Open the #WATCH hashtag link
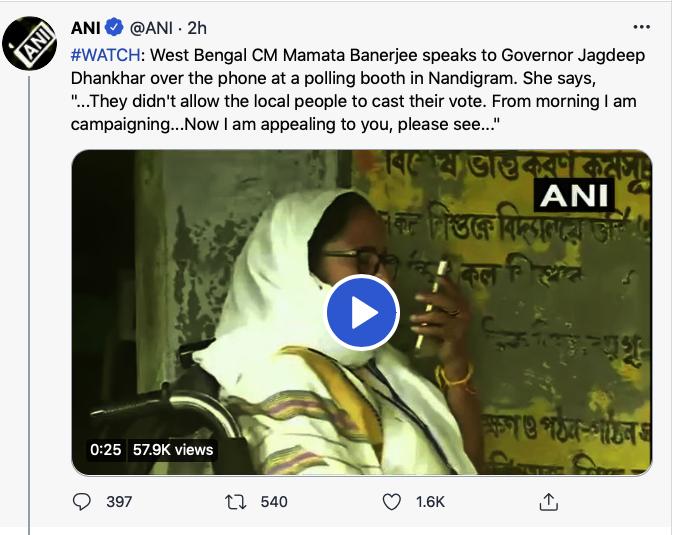The image size is (675, 535). coord(104,52)
